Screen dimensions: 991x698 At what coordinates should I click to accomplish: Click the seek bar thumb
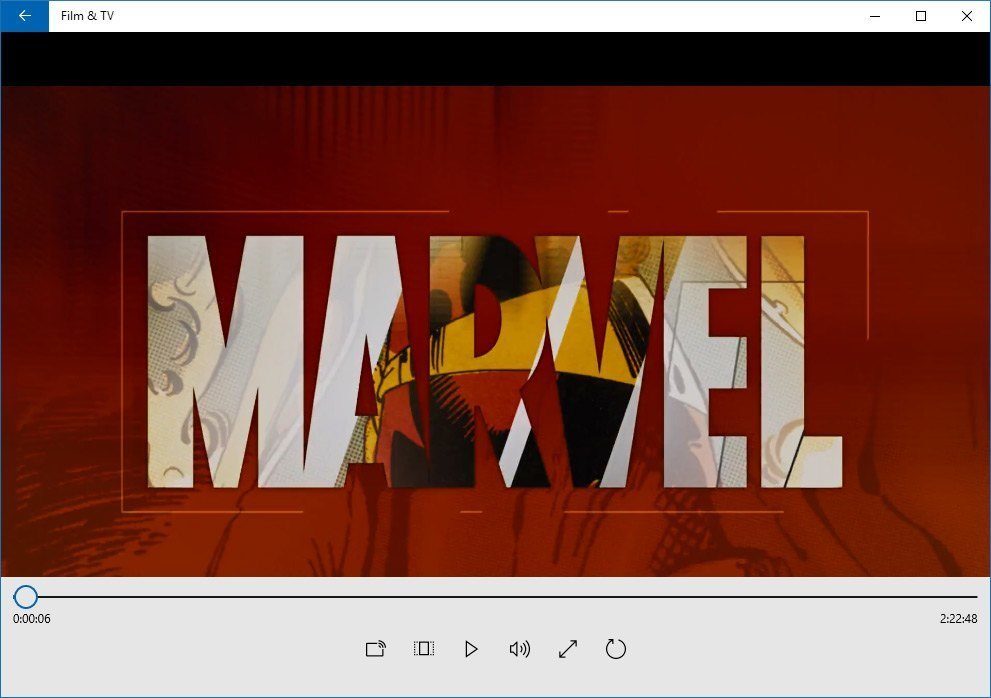point(26,596)
